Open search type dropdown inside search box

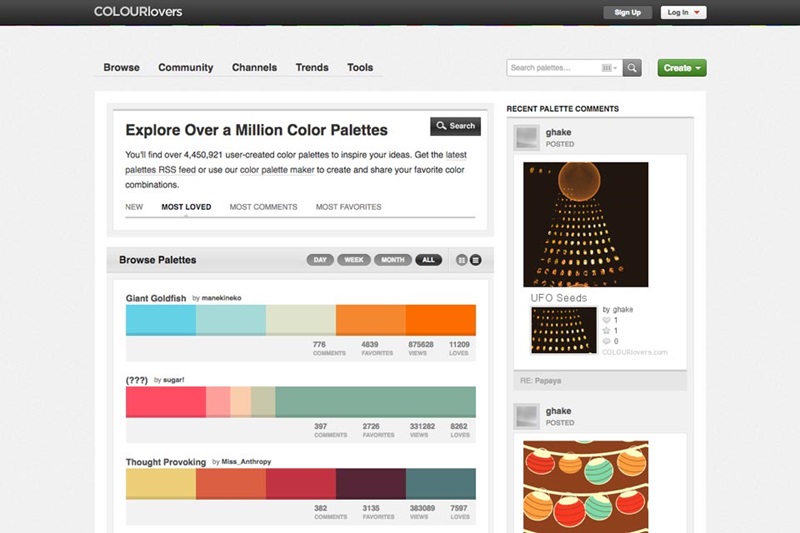pyautogui.click(x=607, y=68)
